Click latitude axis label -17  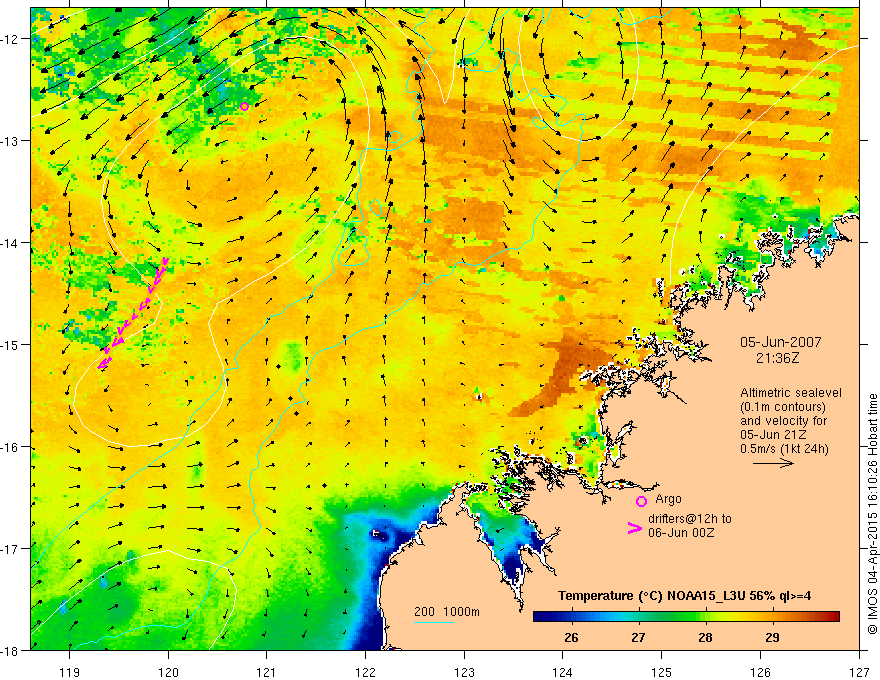click(x=11, y=549)
